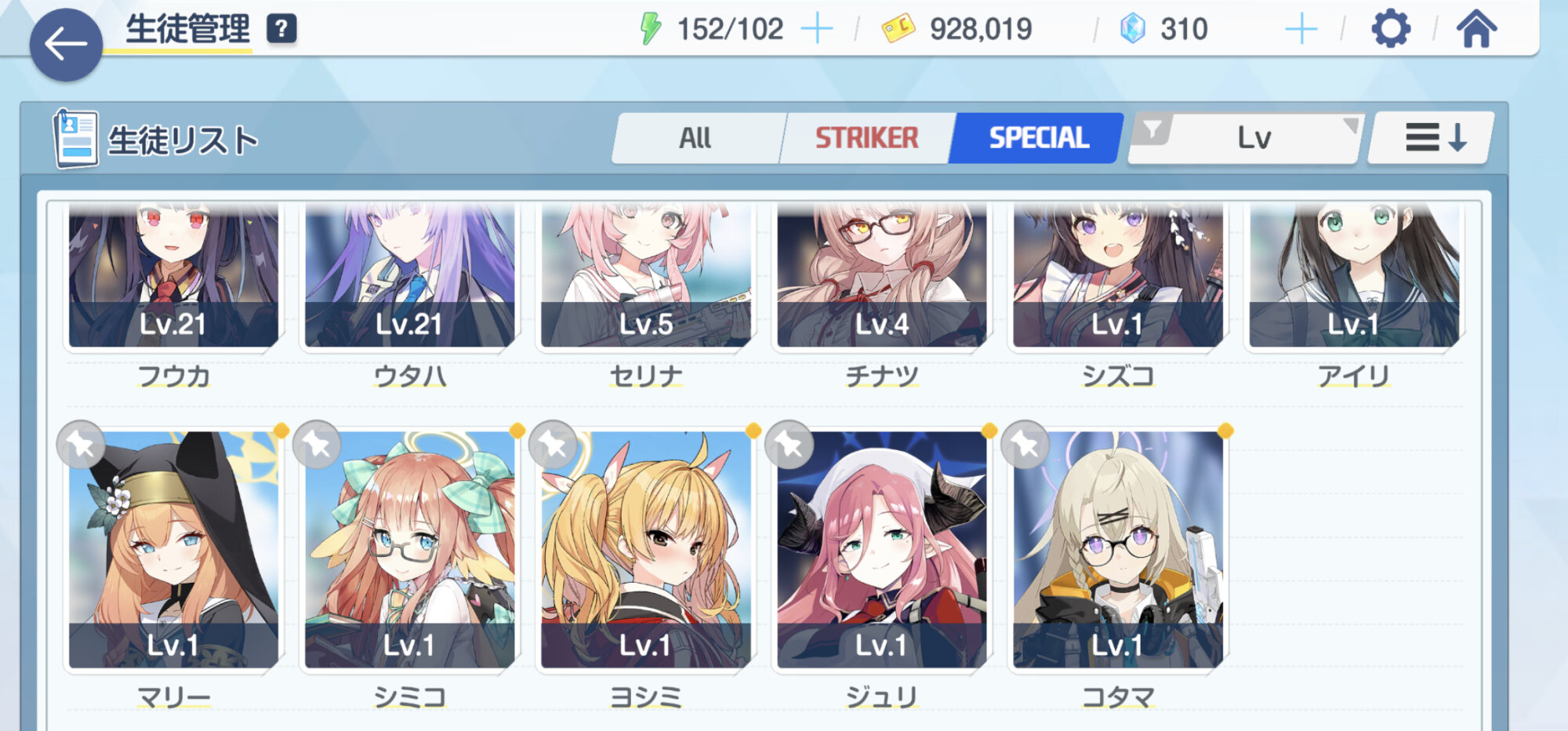Select ヨシミ student portrait
This screenshot has height=731, width=1568.
[x=646, y=549]
